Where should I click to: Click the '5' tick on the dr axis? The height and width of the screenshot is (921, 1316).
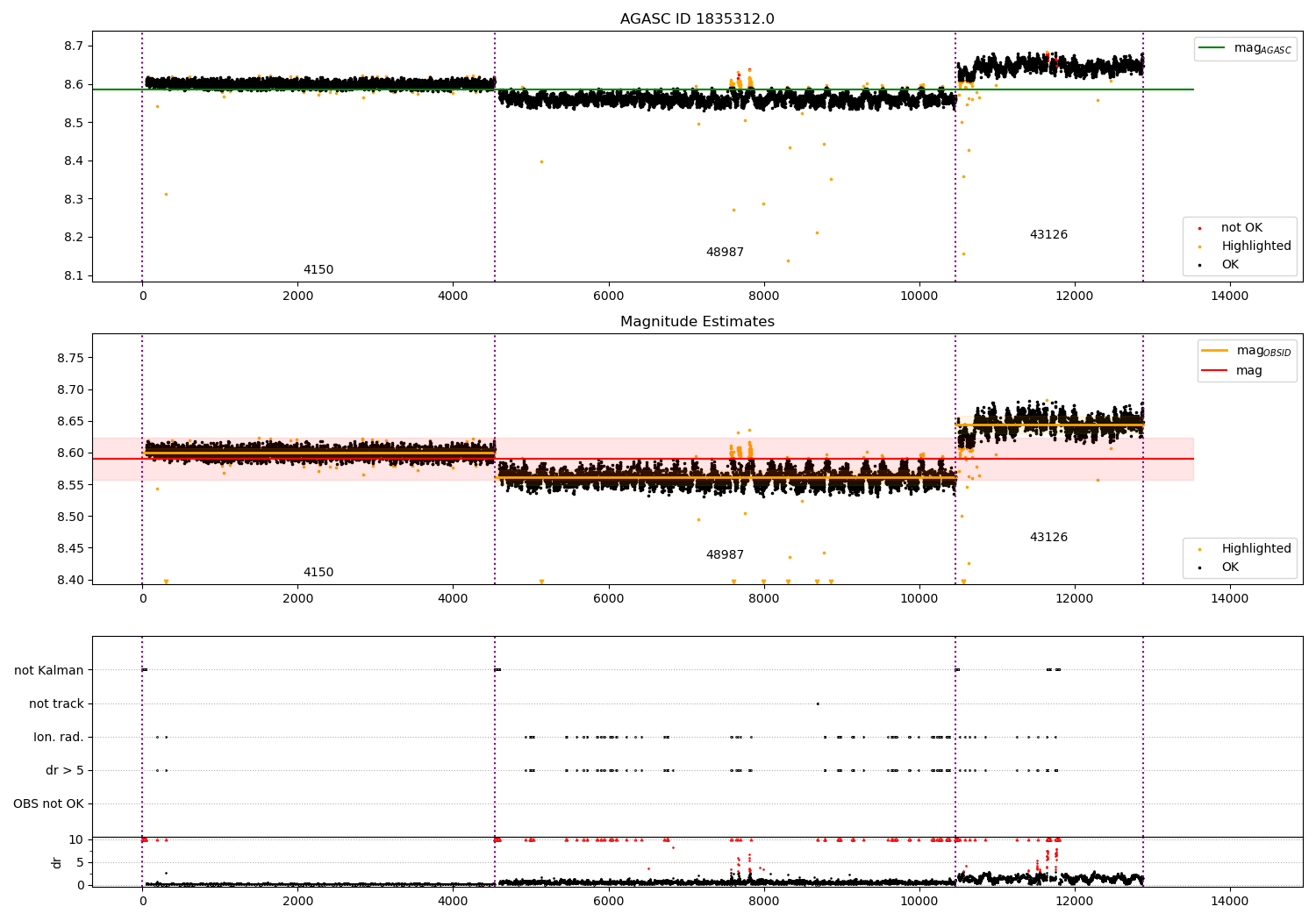(x=80, y=863)
